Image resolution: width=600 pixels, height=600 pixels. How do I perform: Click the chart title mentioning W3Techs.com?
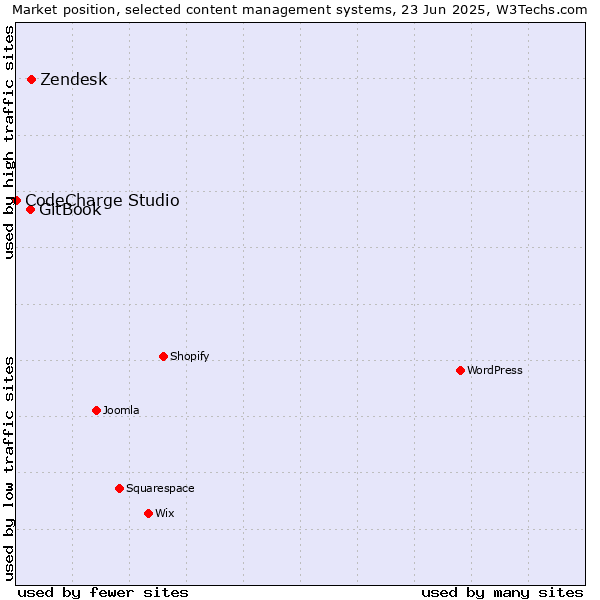pos(300,10)
